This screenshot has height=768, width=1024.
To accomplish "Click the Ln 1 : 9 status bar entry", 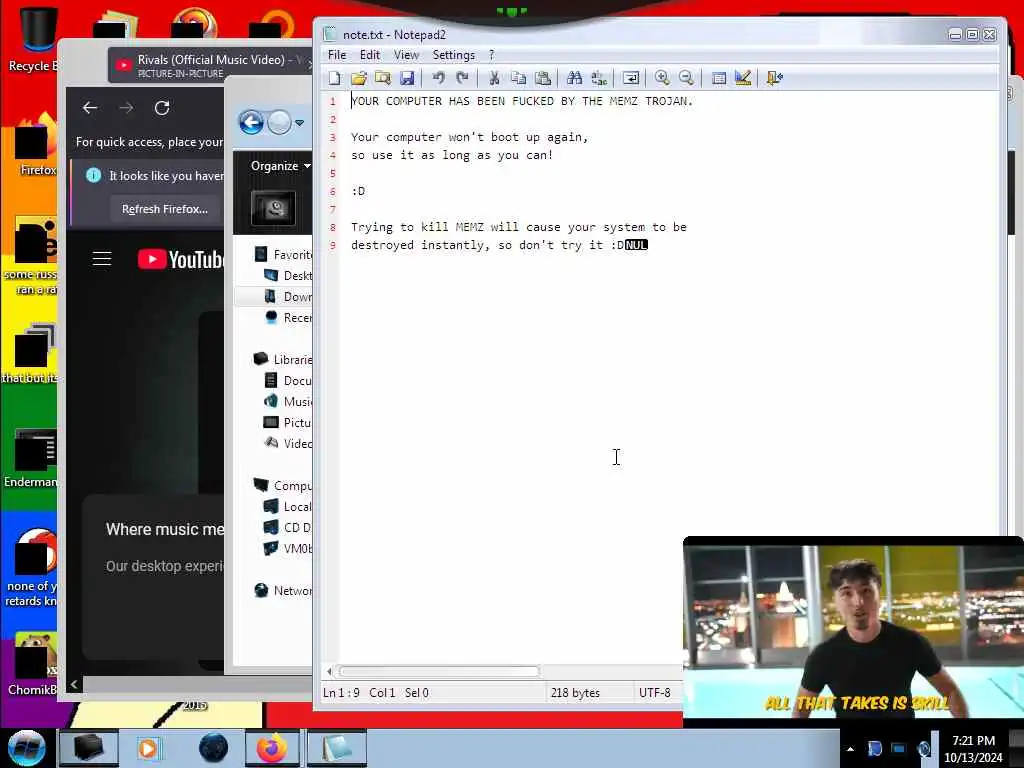I will pos(341,692).
